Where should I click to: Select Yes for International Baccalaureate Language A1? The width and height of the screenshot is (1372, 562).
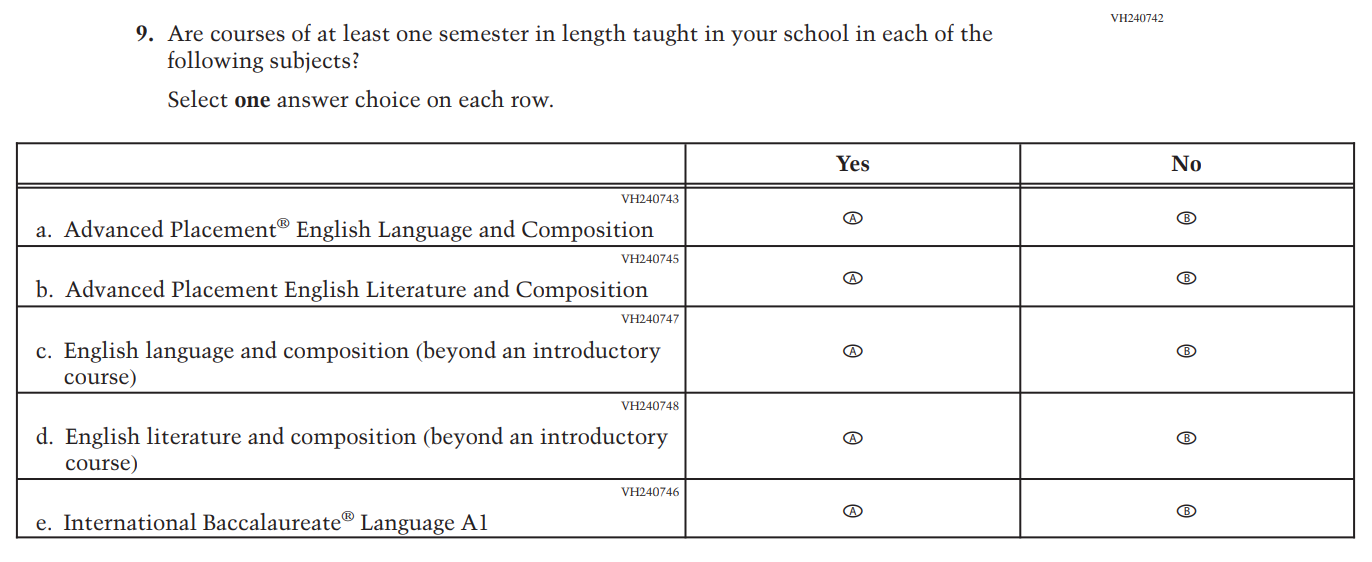point(852,511)
